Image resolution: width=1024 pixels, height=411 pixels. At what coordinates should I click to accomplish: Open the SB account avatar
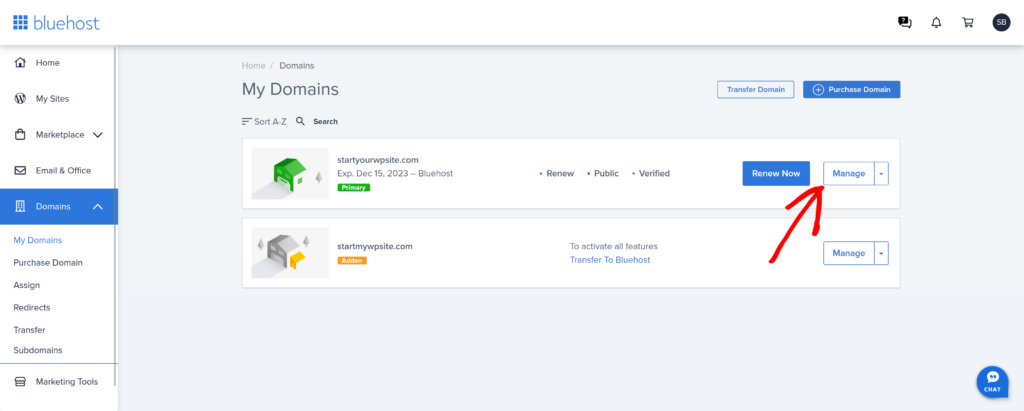click(1000, 22)
